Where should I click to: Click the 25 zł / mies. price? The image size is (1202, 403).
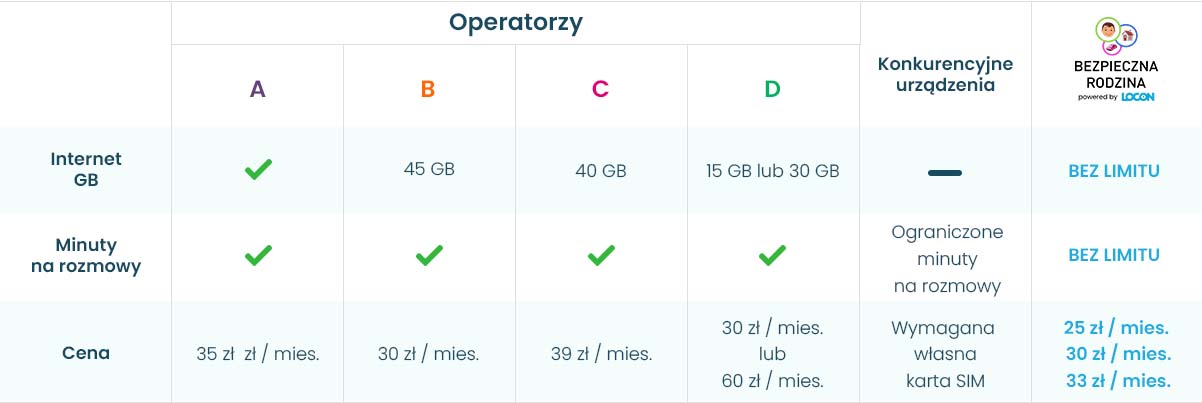1116,328
